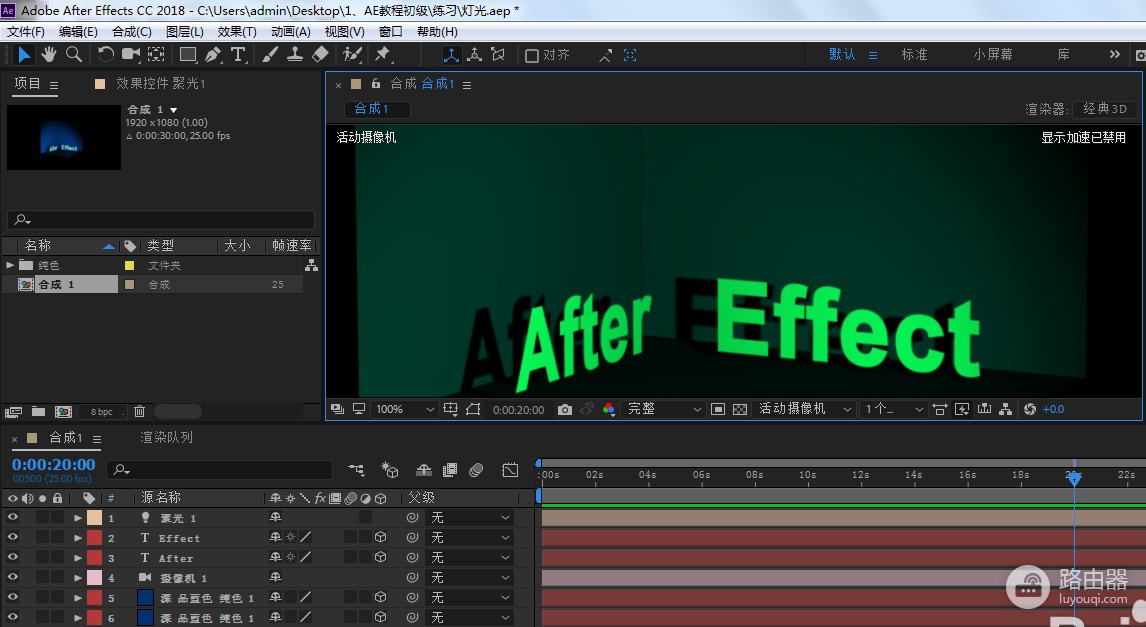Open the 活动摄像机 3D view dropdown
Viewport: 1146px width, 627px height.
tap(804, 409)
